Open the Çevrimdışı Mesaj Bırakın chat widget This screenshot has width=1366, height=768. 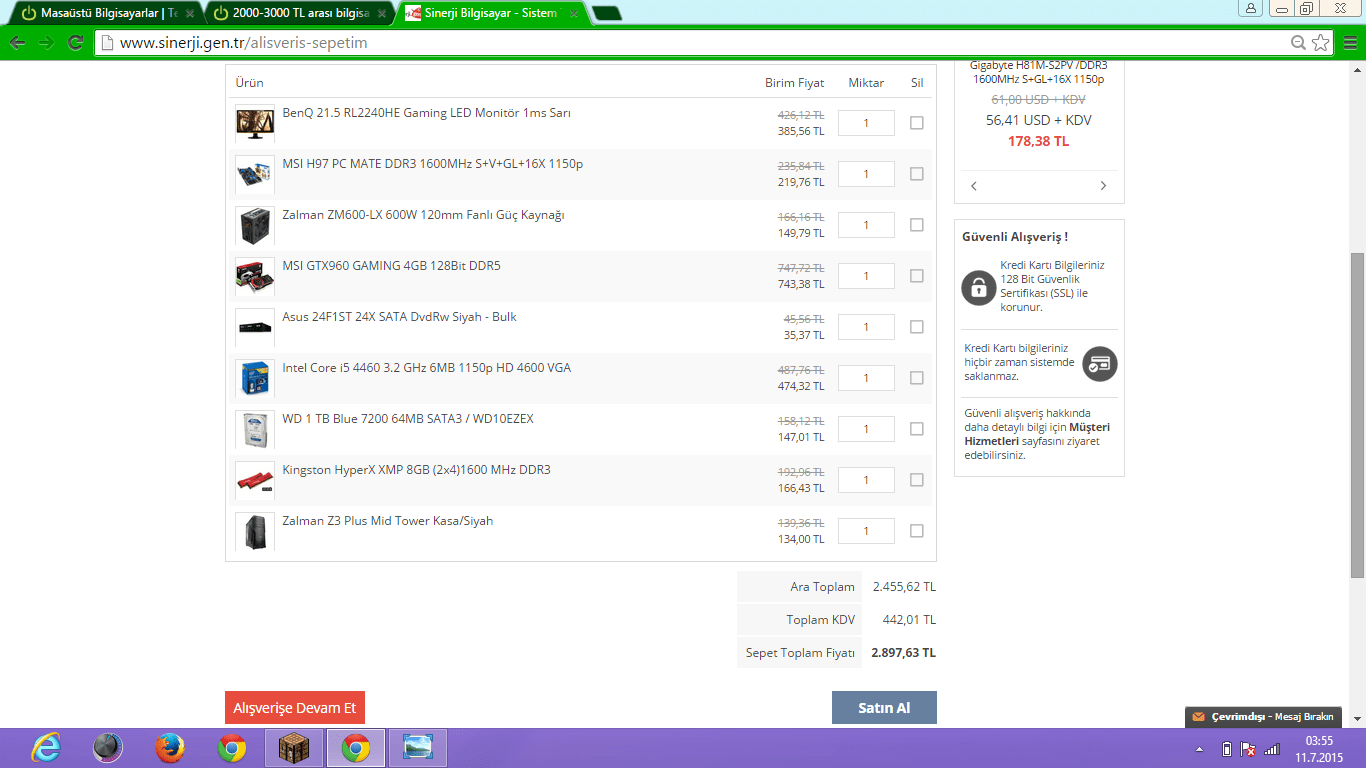point(1265,717)
